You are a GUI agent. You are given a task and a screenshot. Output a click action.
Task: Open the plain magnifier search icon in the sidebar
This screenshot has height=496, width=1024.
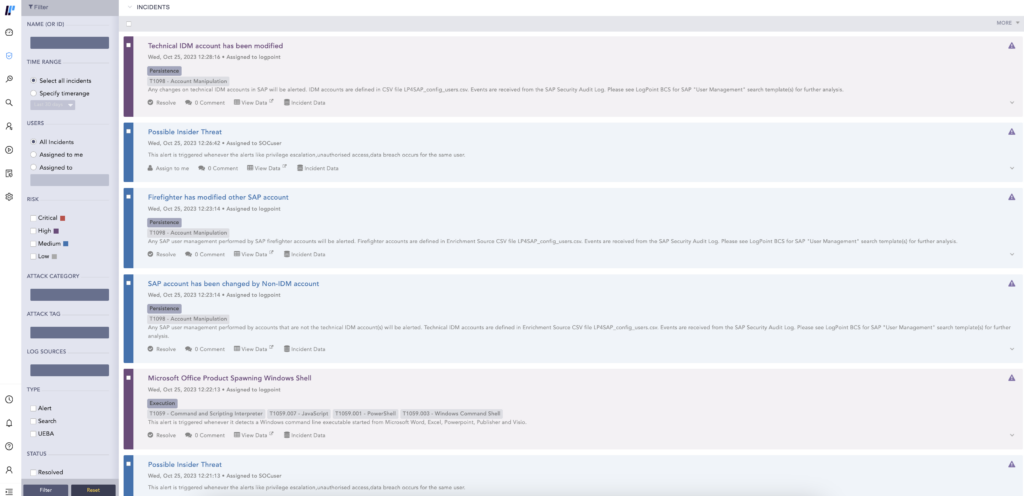click(9, 102)
